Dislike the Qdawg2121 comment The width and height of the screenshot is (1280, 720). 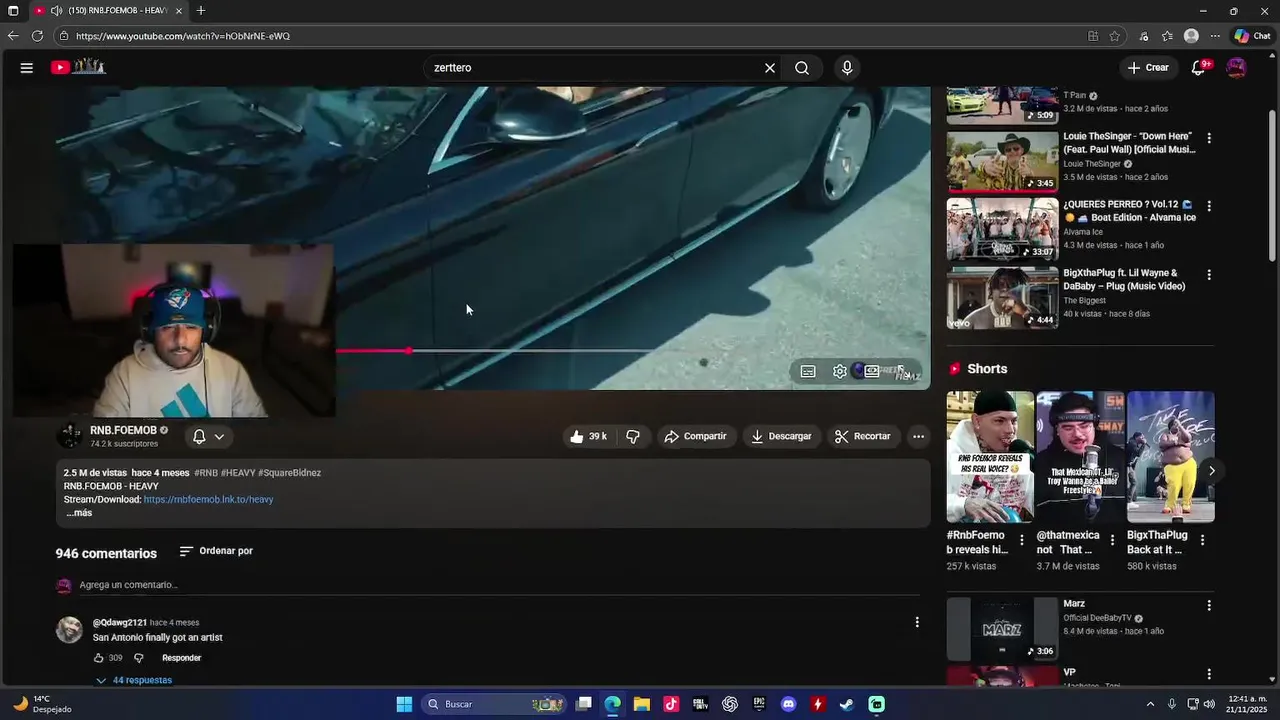(139, 658)
